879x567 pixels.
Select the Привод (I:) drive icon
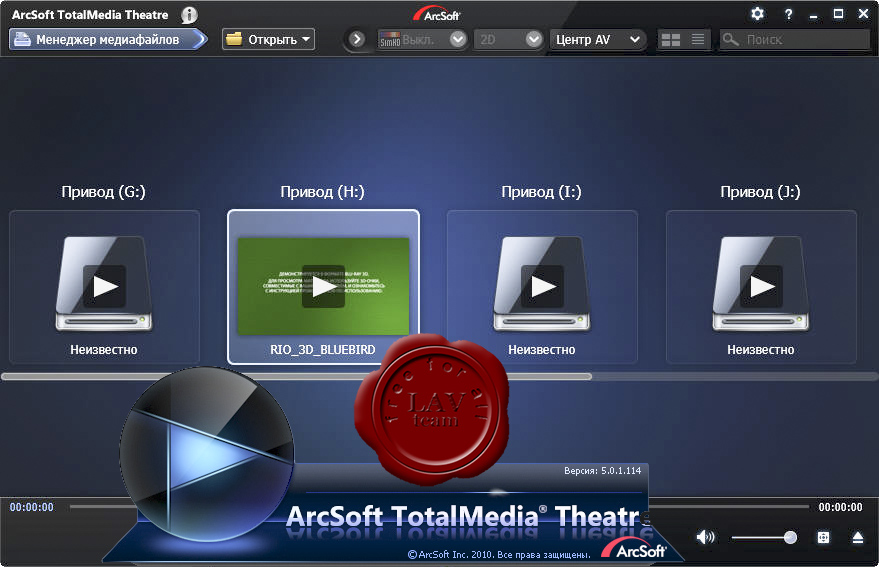[x=542, y=284]
